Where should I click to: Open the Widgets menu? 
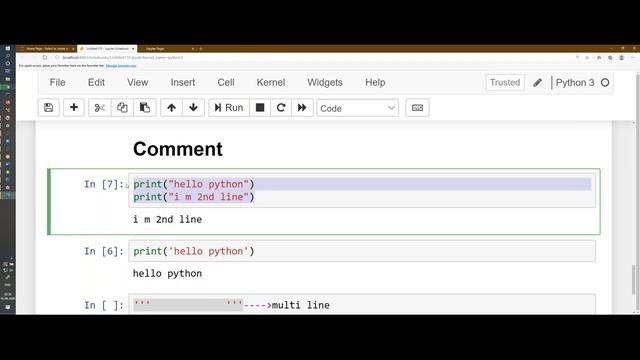coord(325,82)
